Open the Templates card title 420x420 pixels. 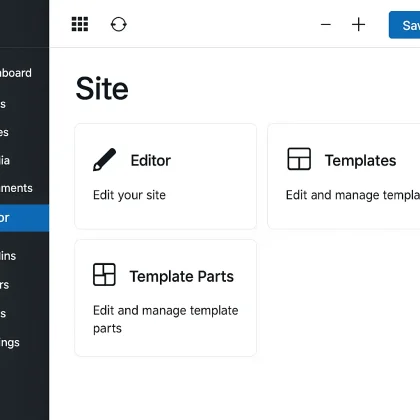pyautogui.click(x=361, y=161)
